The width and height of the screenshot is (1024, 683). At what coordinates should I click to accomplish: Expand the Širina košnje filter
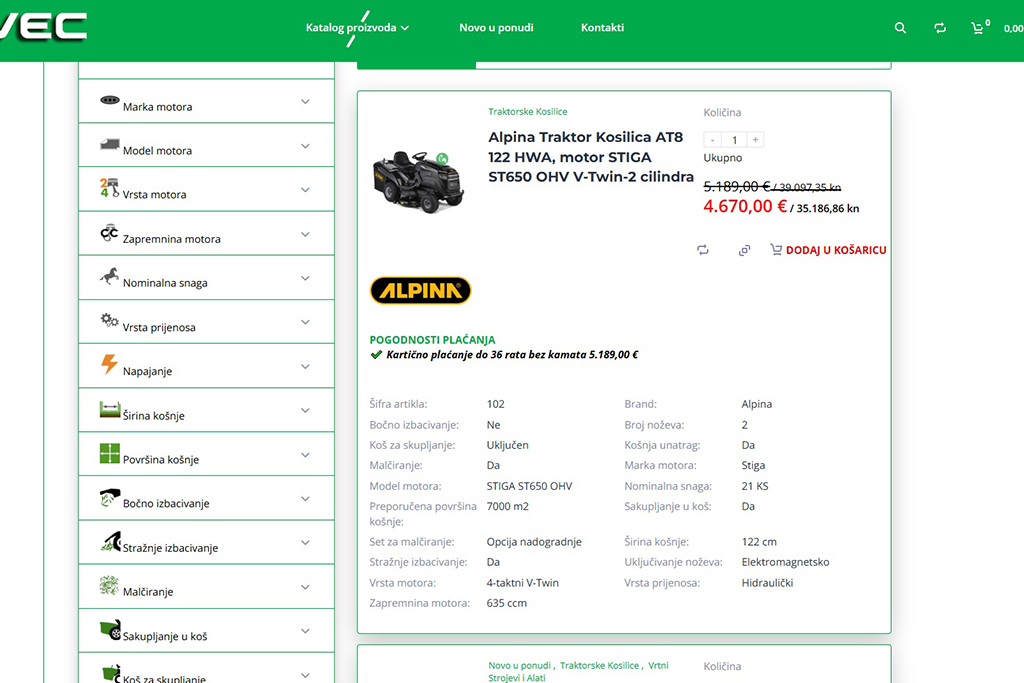(305, 411)
